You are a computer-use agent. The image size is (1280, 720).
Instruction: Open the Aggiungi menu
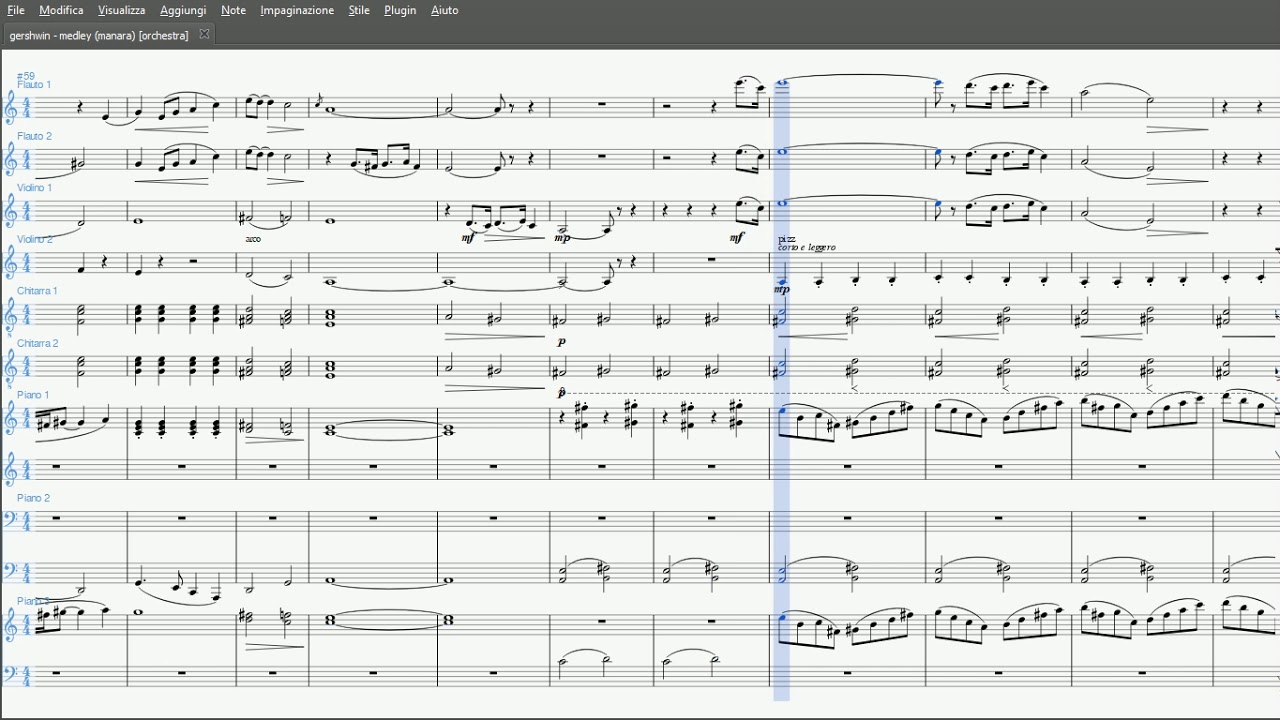click(183, 10)
